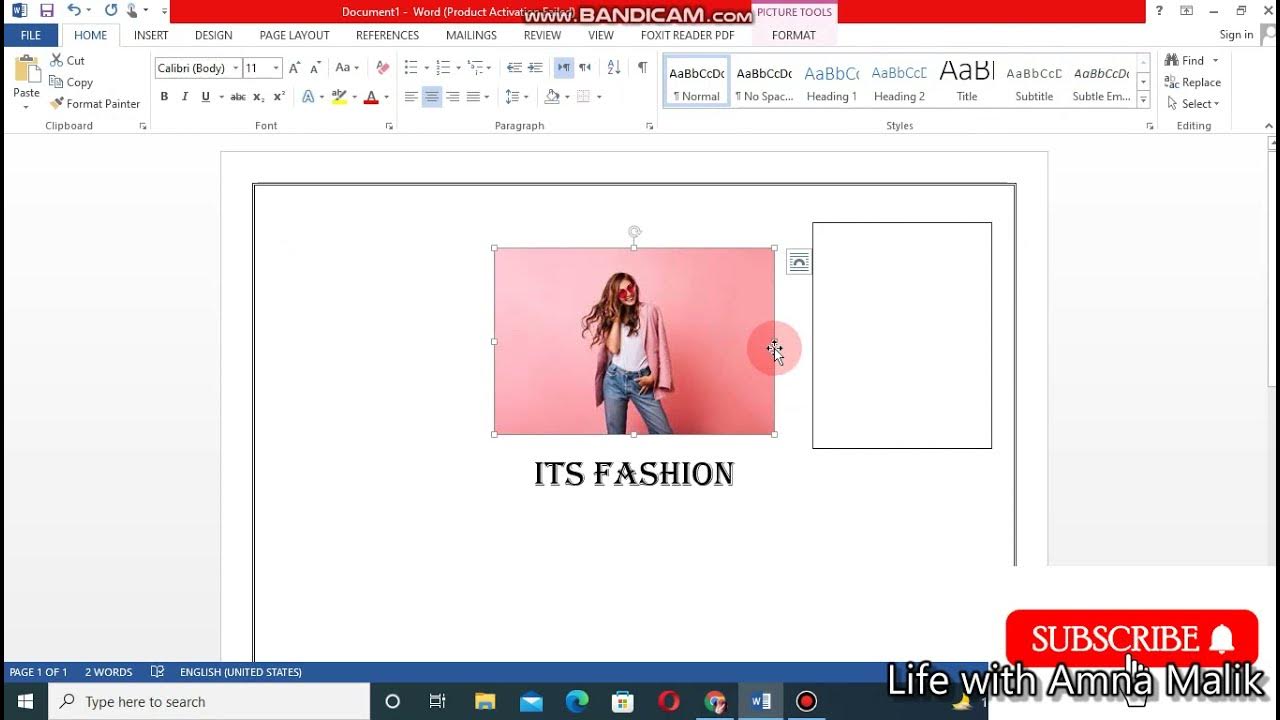
Task: Click the Windows taskbar search box
Action: click(x=209, y=702)
